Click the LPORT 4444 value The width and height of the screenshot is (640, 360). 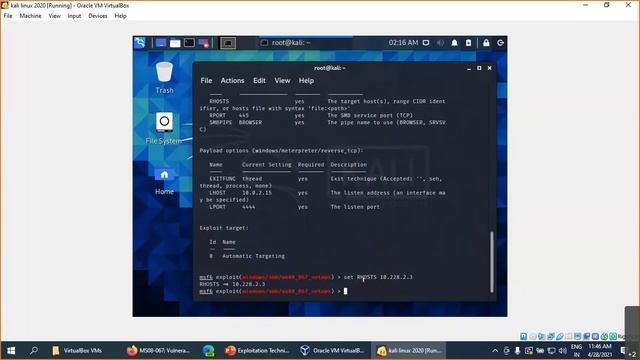tap(249, 207)
